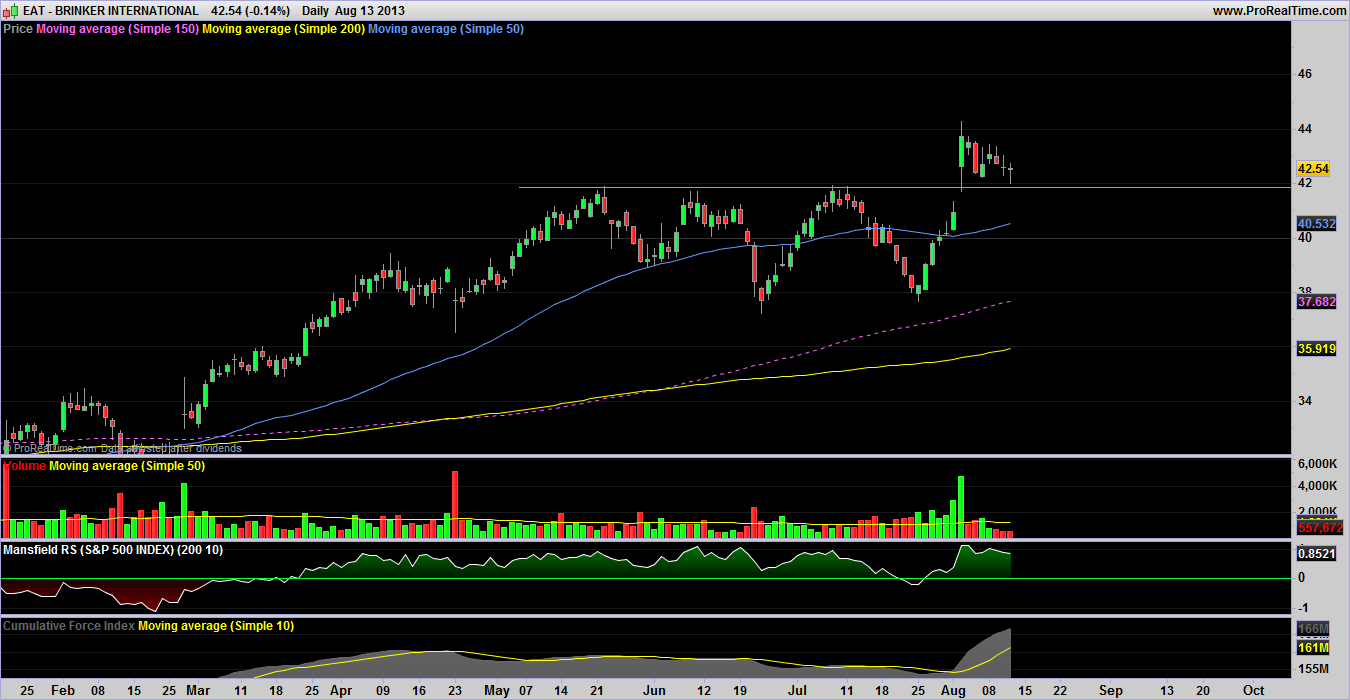Select the Price indicator label
1350x700 pixels.
coord(18,29)
